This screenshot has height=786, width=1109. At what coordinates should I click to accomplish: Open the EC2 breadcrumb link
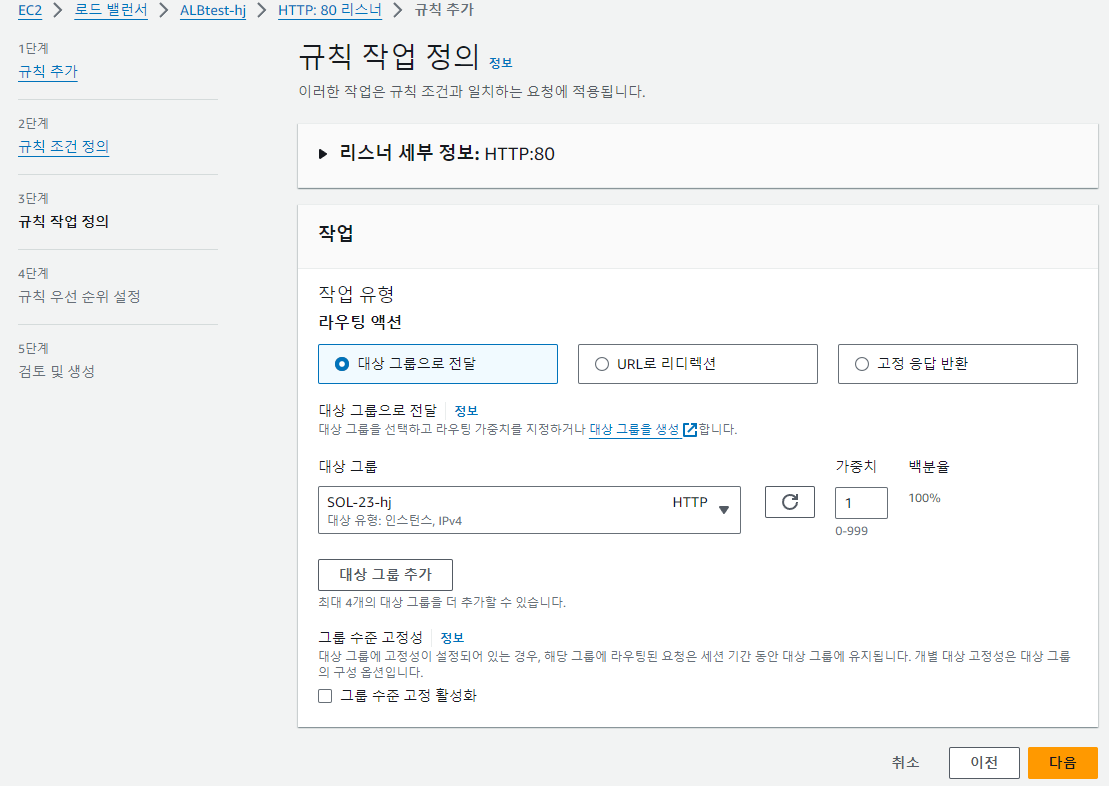click(30, 11)
